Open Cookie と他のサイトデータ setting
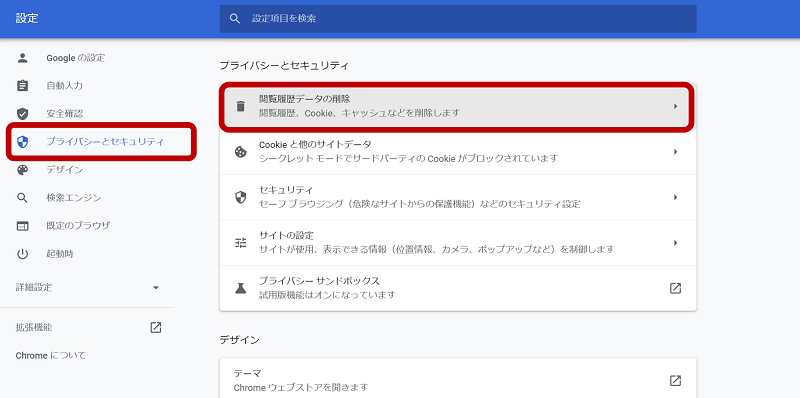Viewport: 800px width, 398px height. (458, 152)
